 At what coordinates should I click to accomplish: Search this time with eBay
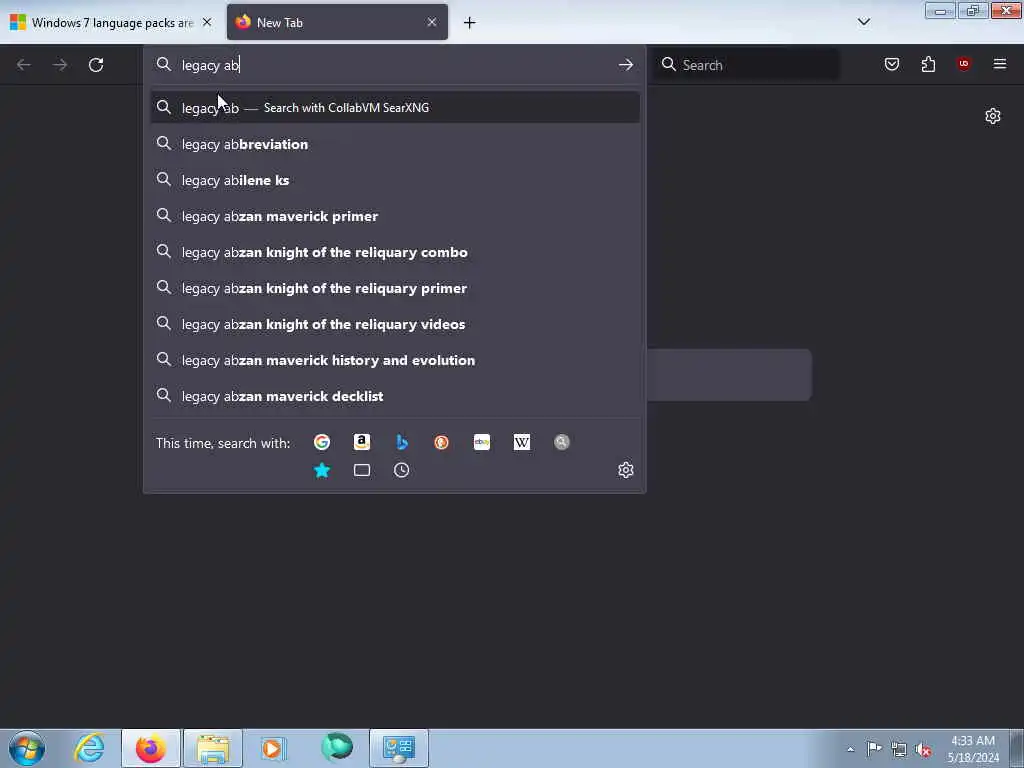[482, 443]
